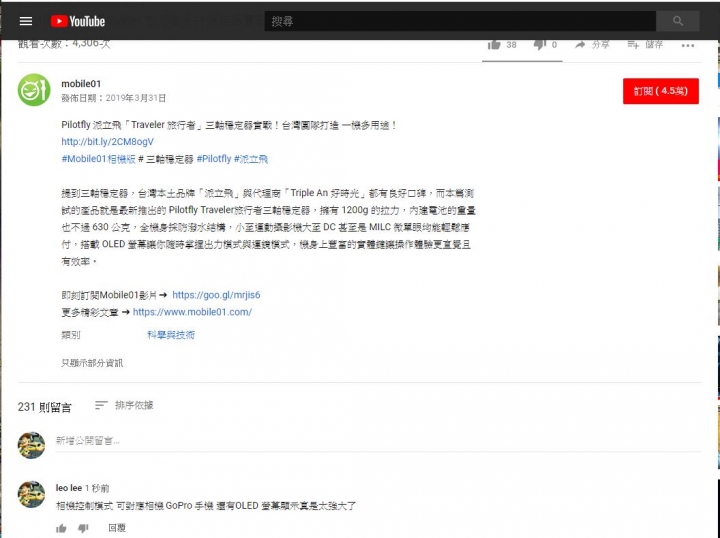Like the video with thumbs up (38)

click(502, 45)
